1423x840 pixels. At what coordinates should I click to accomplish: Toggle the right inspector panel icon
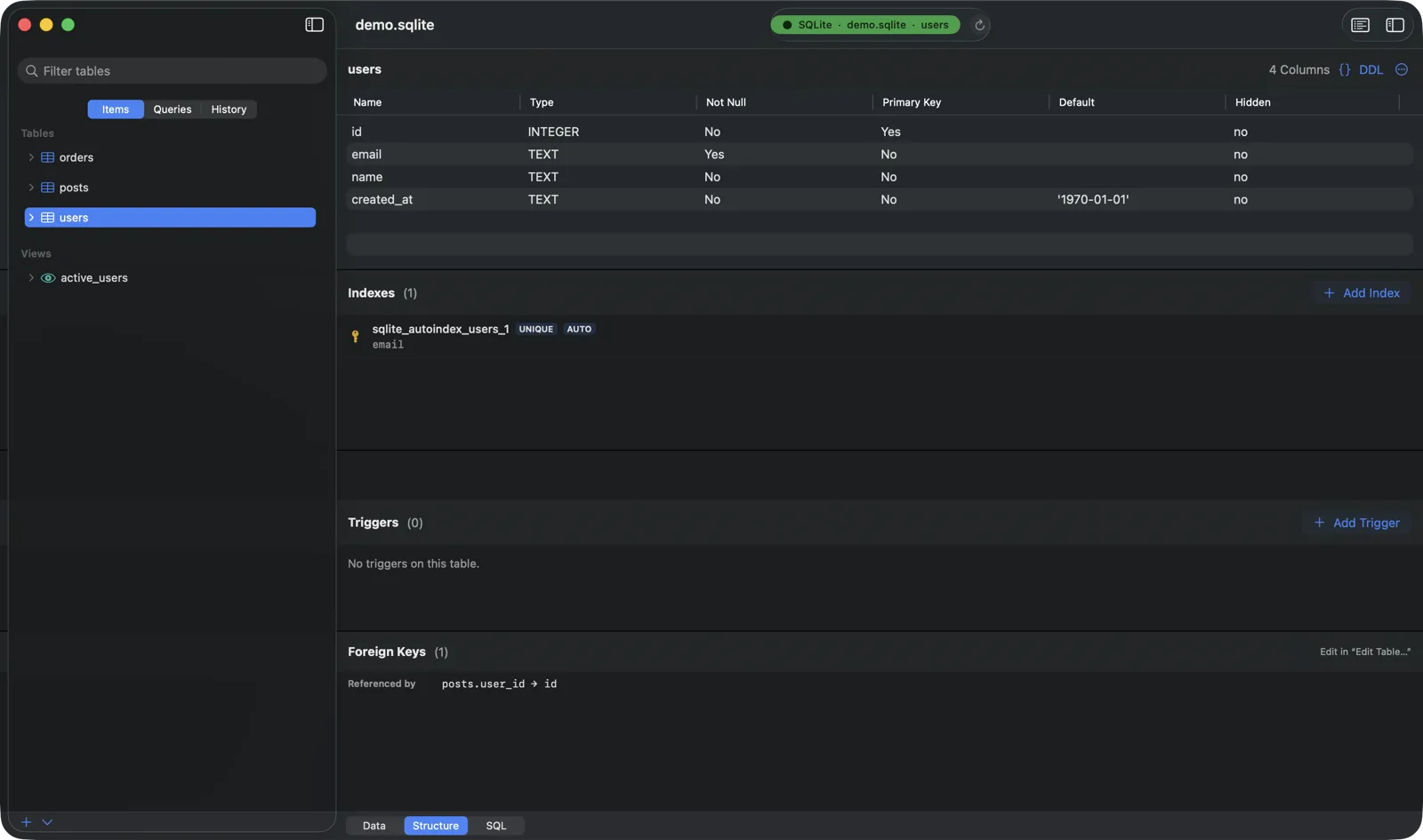(x=1395, y=25)
